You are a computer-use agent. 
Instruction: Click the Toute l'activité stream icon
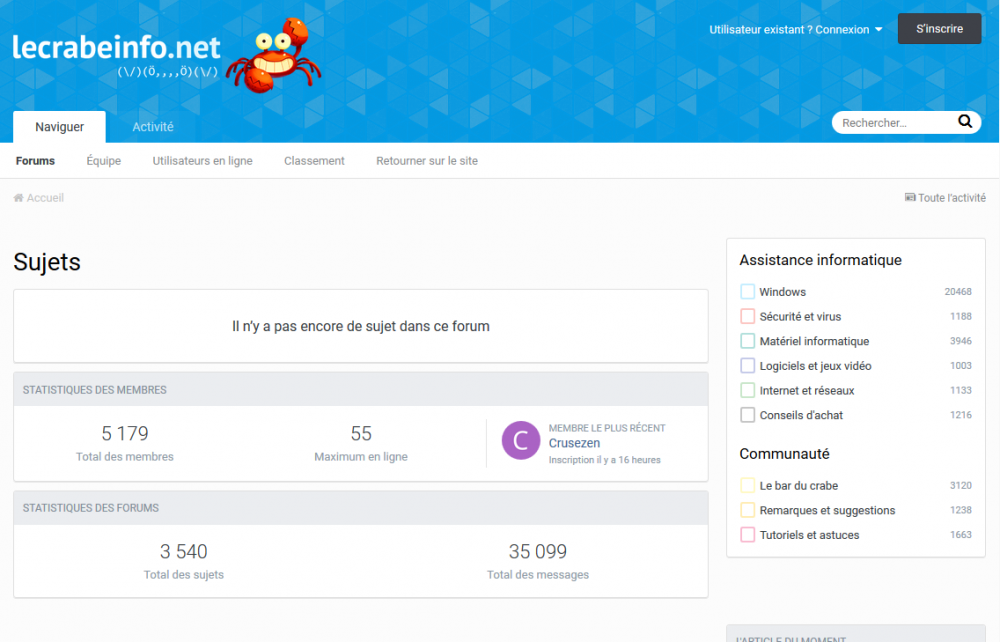(x=910, y=197)
